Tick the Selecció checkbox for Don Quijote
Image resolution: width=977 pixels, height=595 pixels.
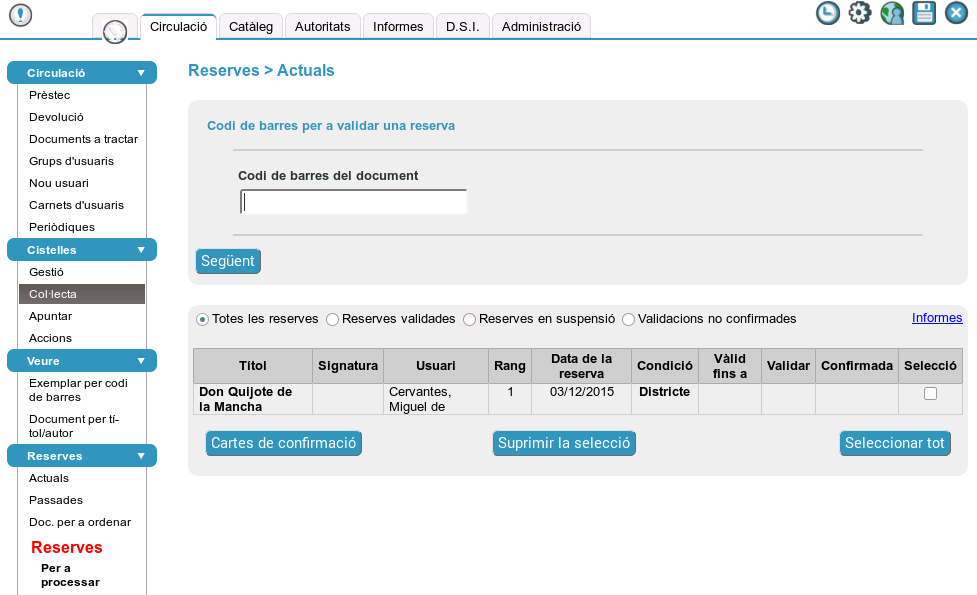[x=930, y=394]
